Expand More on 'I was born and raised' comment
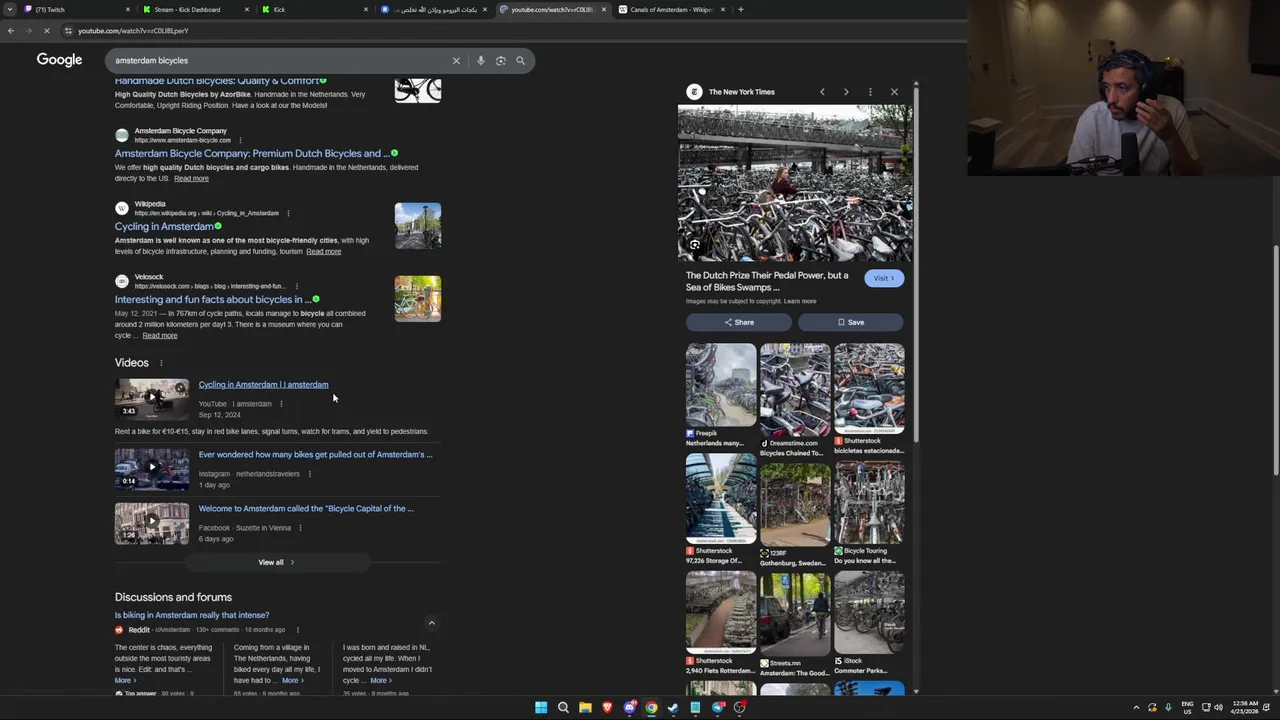Image resolution: width=1280 pixels, height=720 pixels. pos(380,680)
